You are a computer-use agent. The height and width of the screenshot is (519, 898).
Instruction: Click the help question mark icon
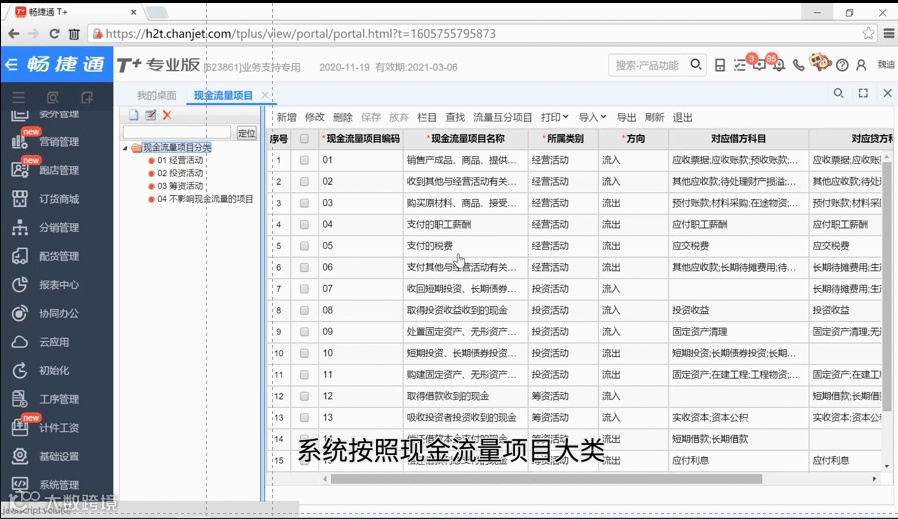pos(842,65)
